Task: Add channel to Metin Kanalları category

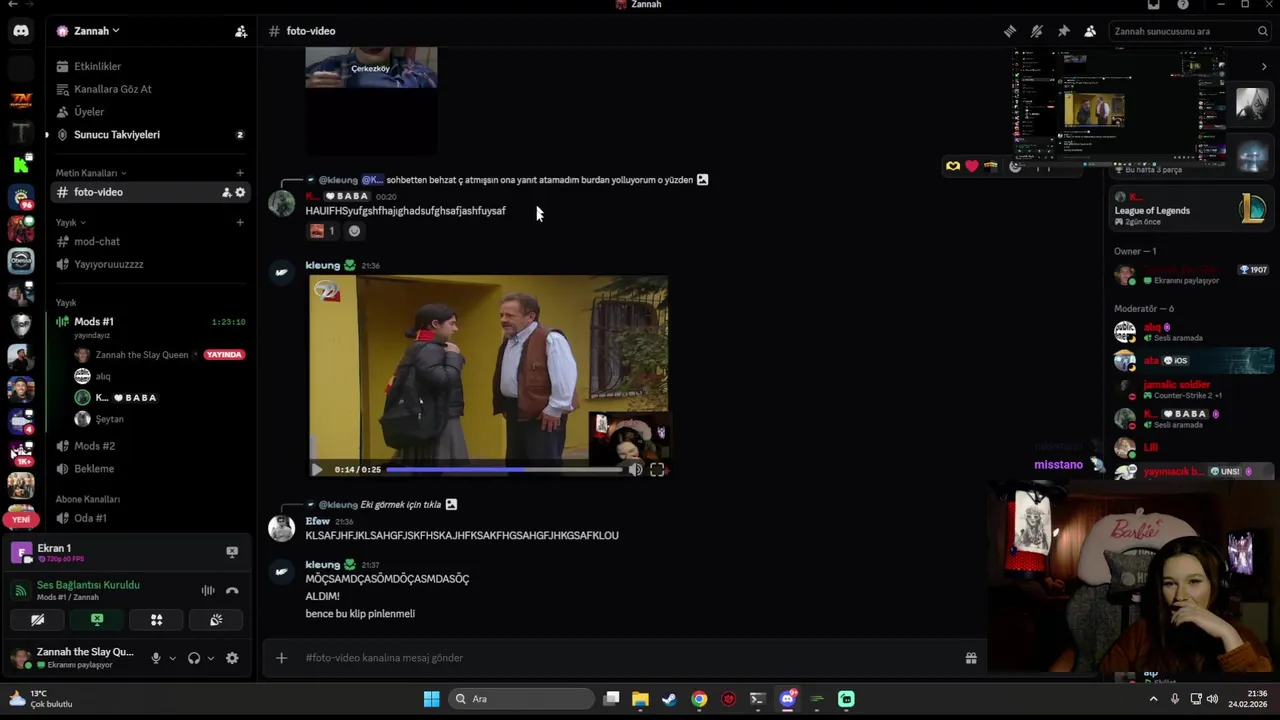Action: (x=240, y=173)
